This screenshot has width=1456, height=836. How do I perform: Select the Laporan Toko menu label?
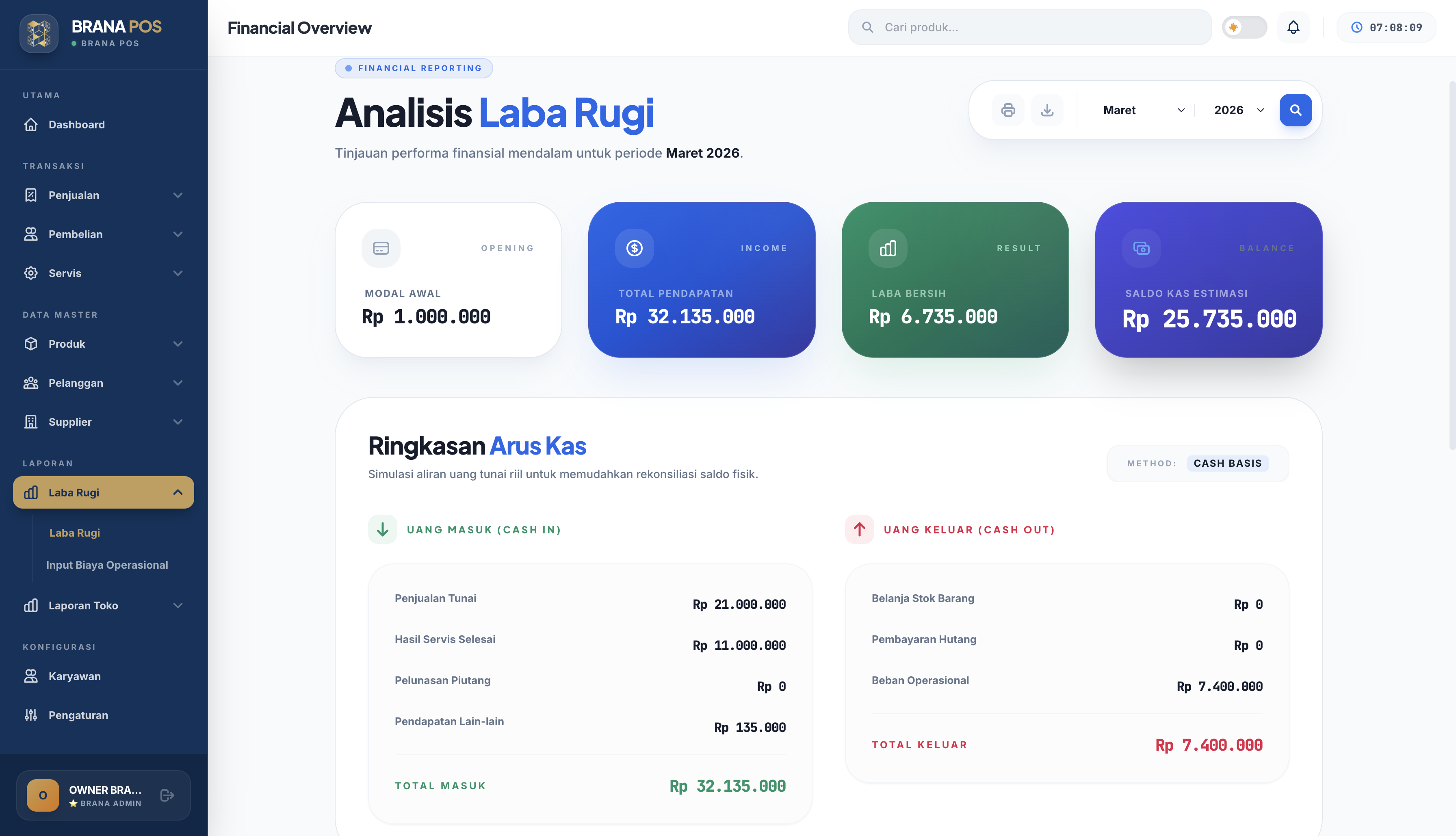tap(83, 606)
